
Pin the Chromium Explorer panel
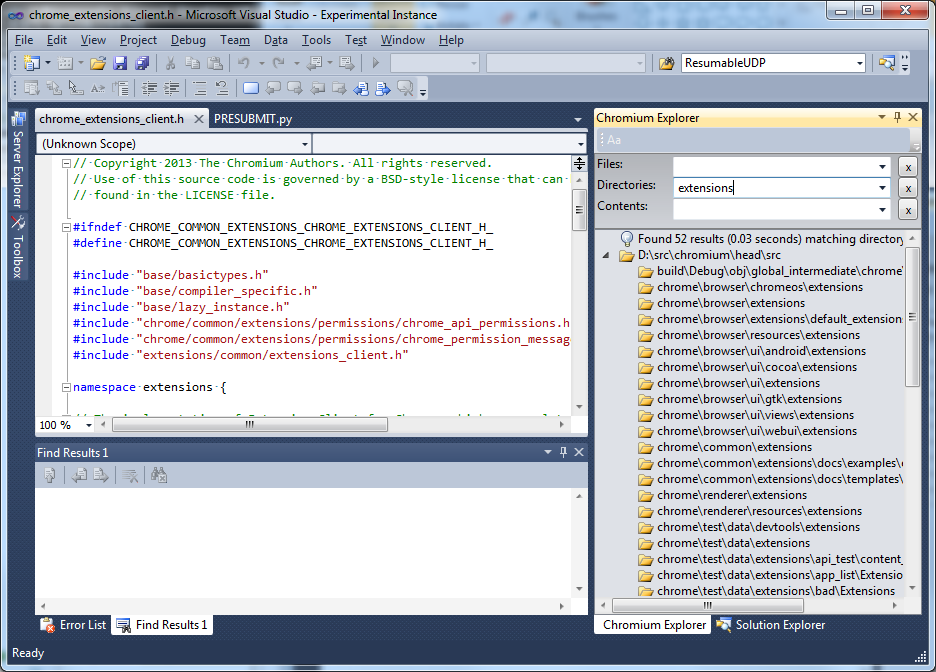click(x=897, y=117)
